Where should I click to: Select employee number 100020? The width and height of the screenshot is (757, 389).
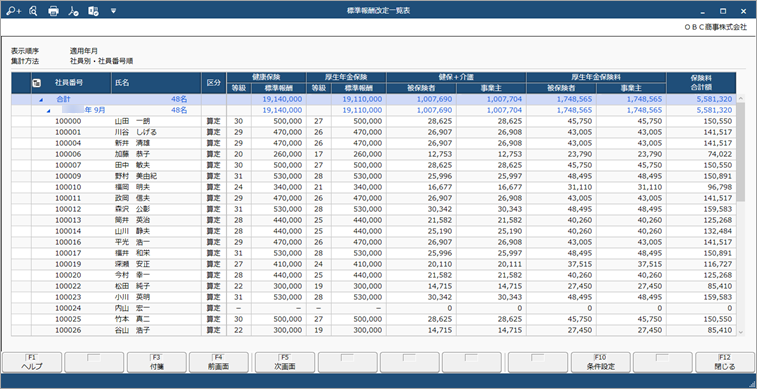point(68,276)
